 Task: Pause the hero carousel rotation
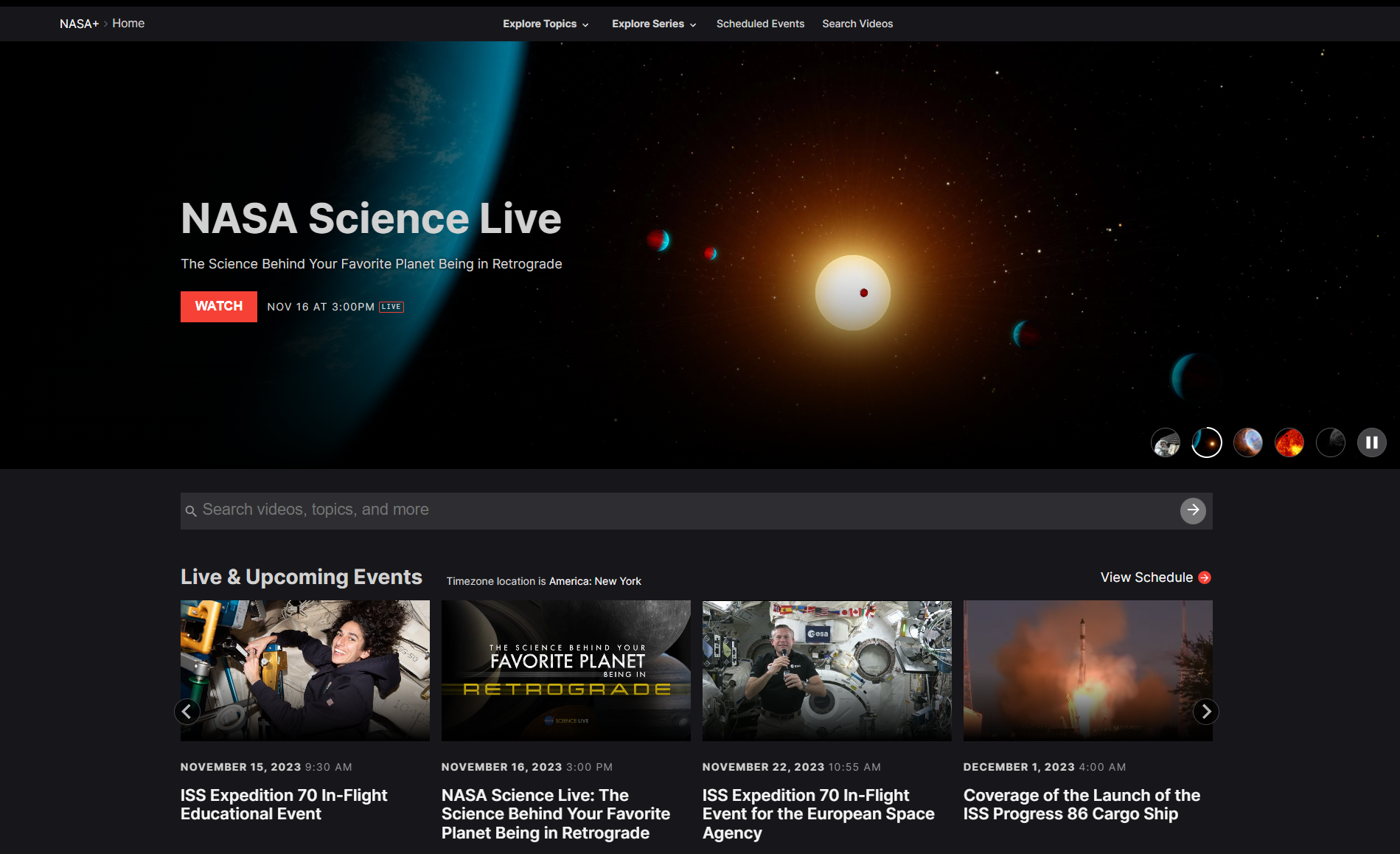(x=1372, y=442)
